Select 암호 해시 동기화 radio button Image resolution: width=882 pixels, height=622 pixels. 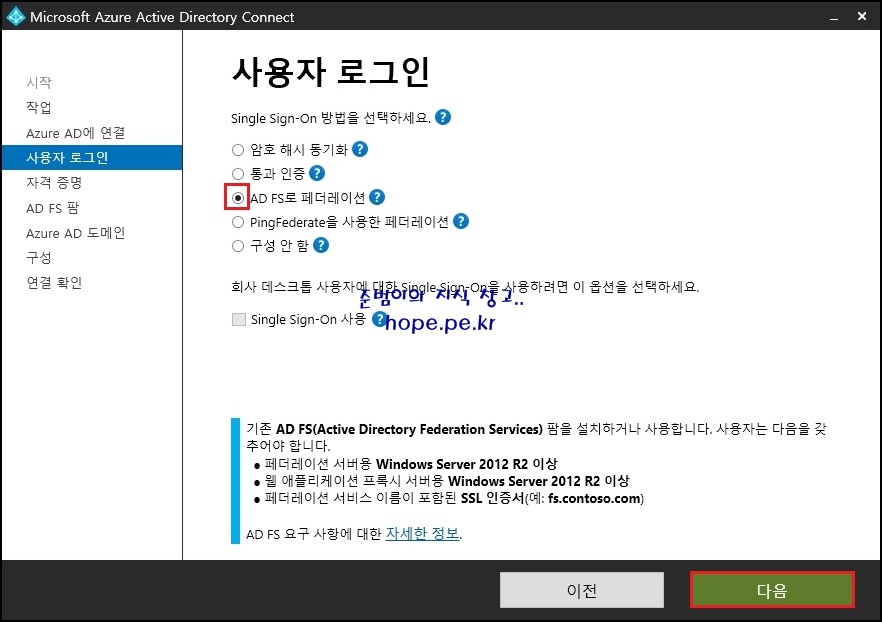point(238,150)
